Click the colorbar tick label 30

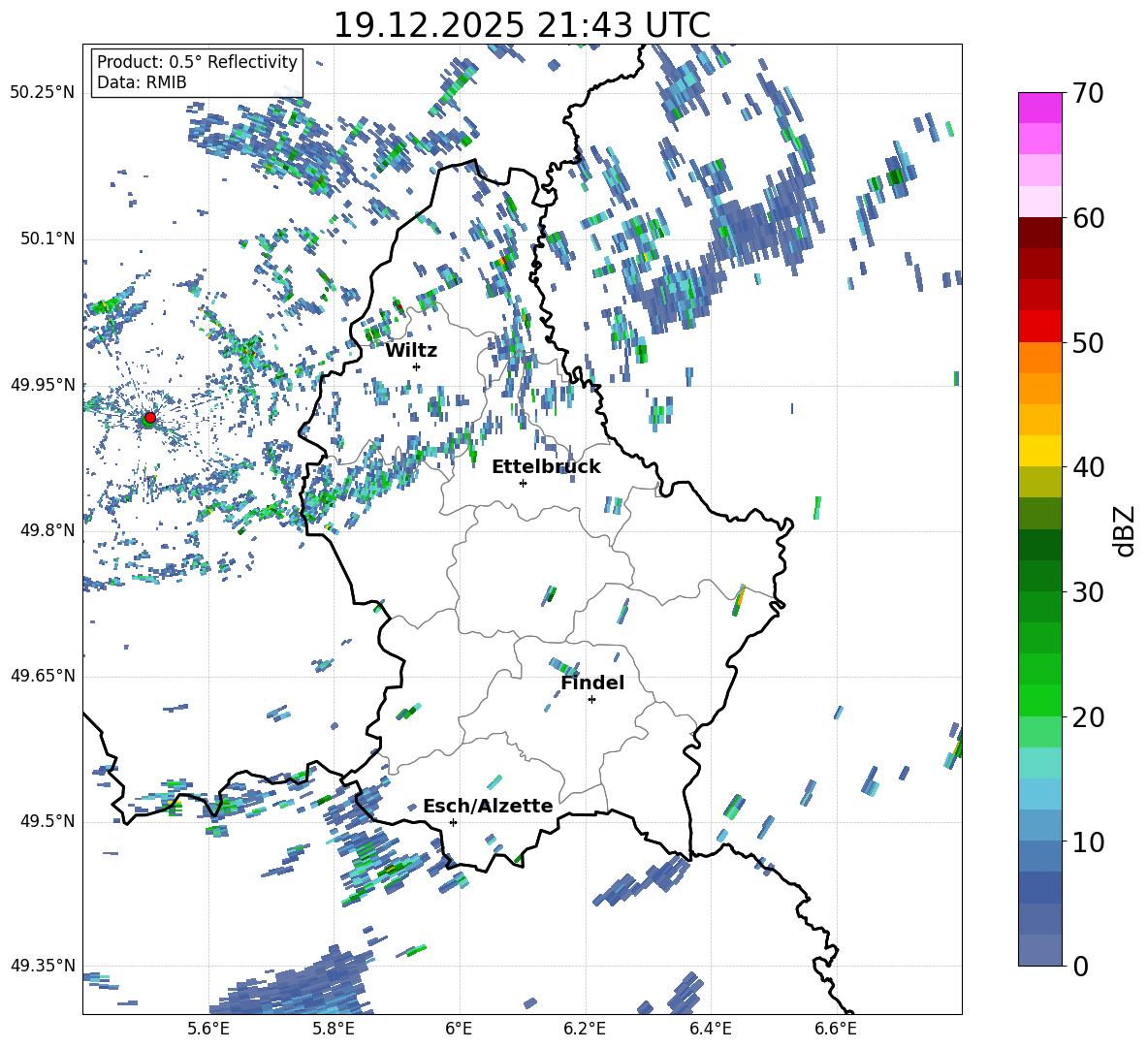pyautogui.click(x=1088, y=592)
